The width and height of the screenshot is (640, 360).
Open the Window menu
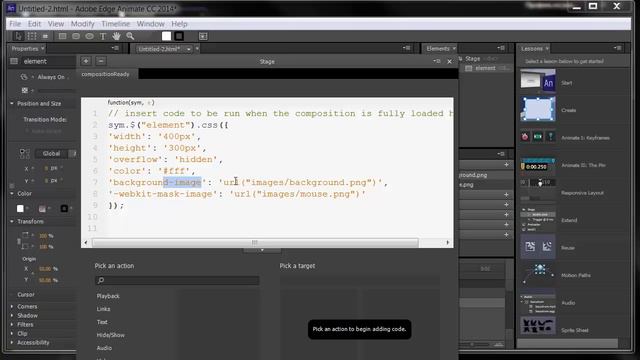coord(151,24)
